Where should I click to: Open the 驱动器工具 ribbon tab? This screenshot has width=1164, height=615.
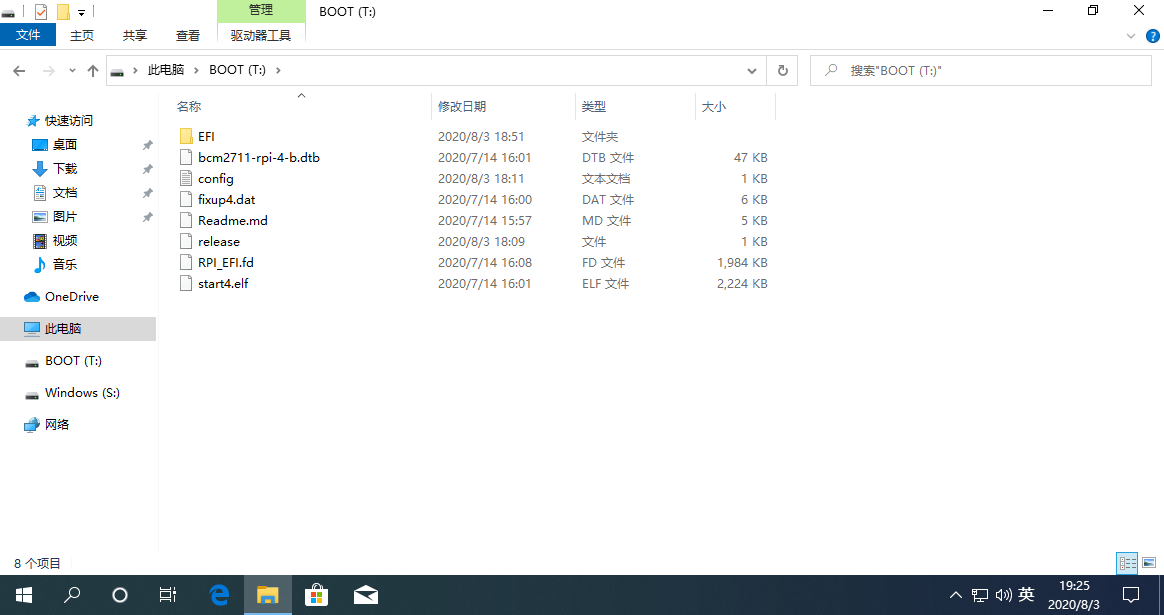pos(261,35)
